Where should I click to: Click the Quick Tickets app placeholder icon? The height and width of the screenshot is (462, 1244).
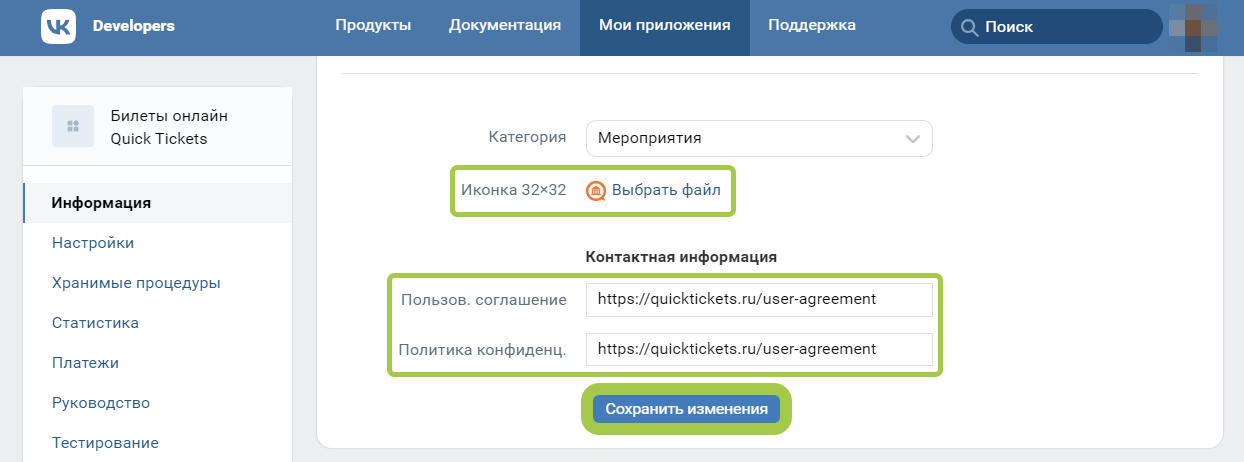pyautogui.click(x=73, y=126)
